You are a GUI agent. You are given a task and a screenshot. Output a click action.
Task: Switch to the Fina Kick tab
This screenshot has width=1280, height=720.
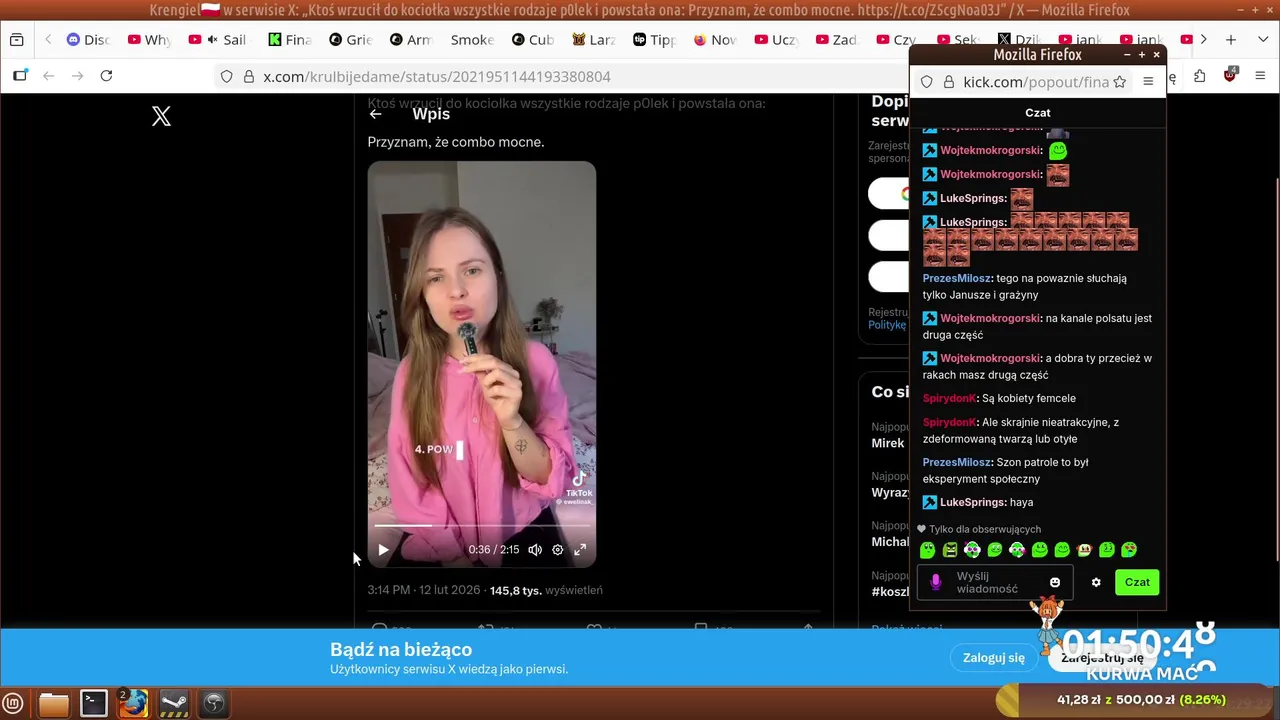click(x=290, y=40)
